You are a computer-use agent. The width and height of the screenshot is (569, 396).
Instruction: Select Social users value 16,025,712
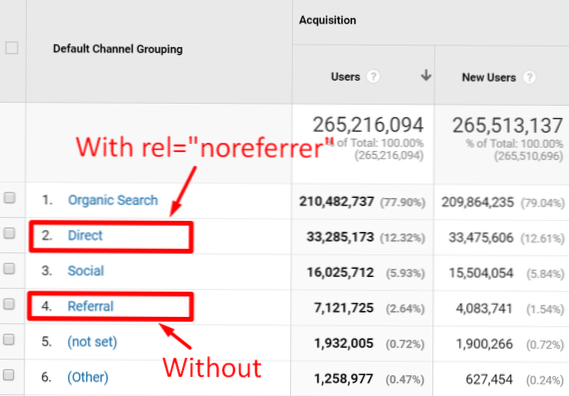[340, 272]
